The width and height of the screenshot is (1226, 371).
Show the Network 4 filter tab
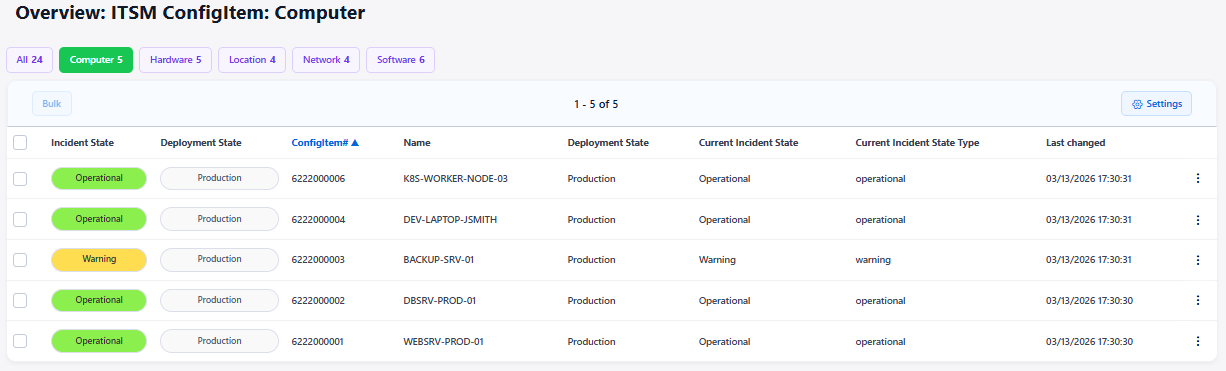click(326, 60)
